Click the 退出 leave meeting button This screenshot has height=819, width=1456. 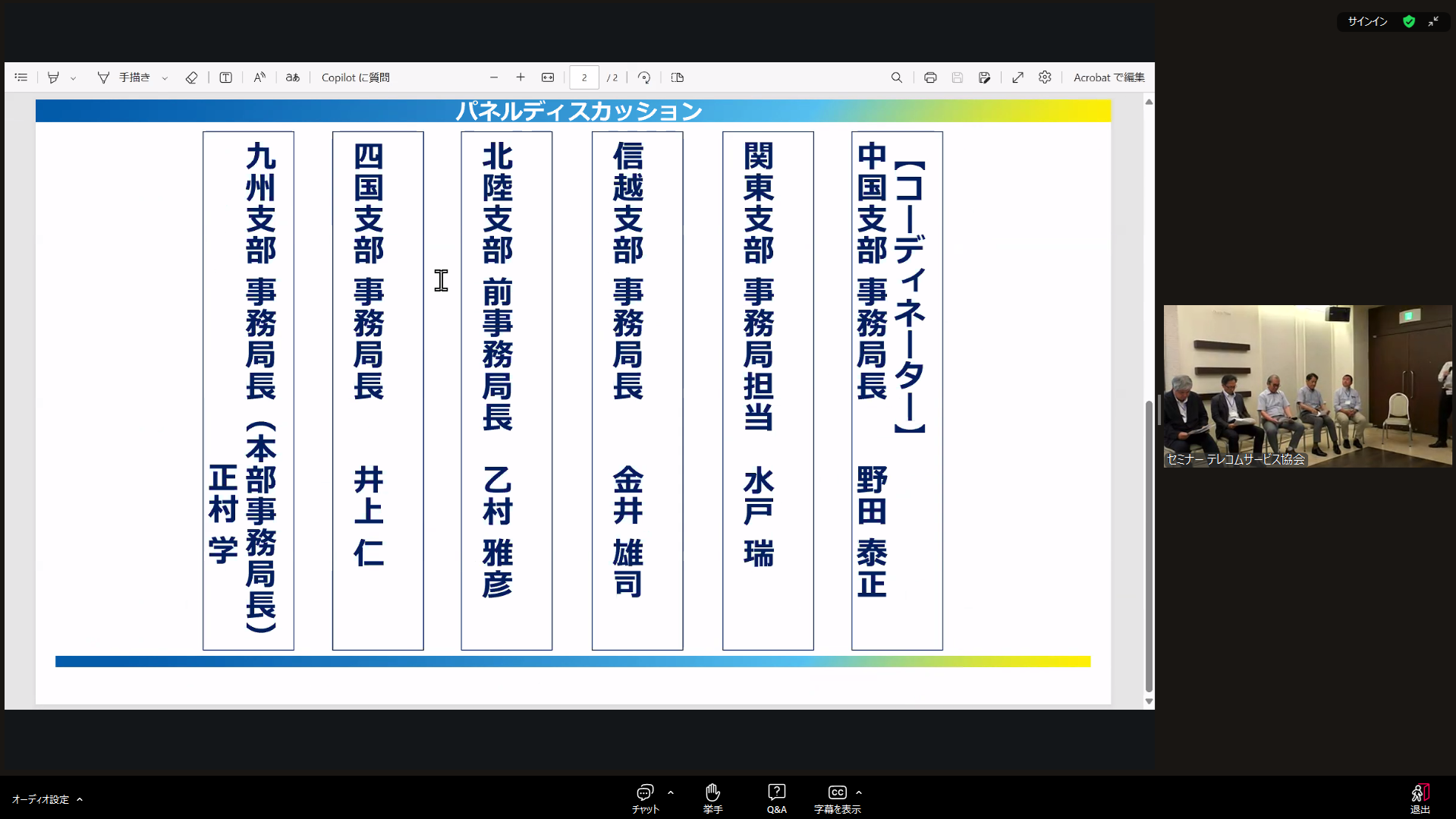[1420, 799]
